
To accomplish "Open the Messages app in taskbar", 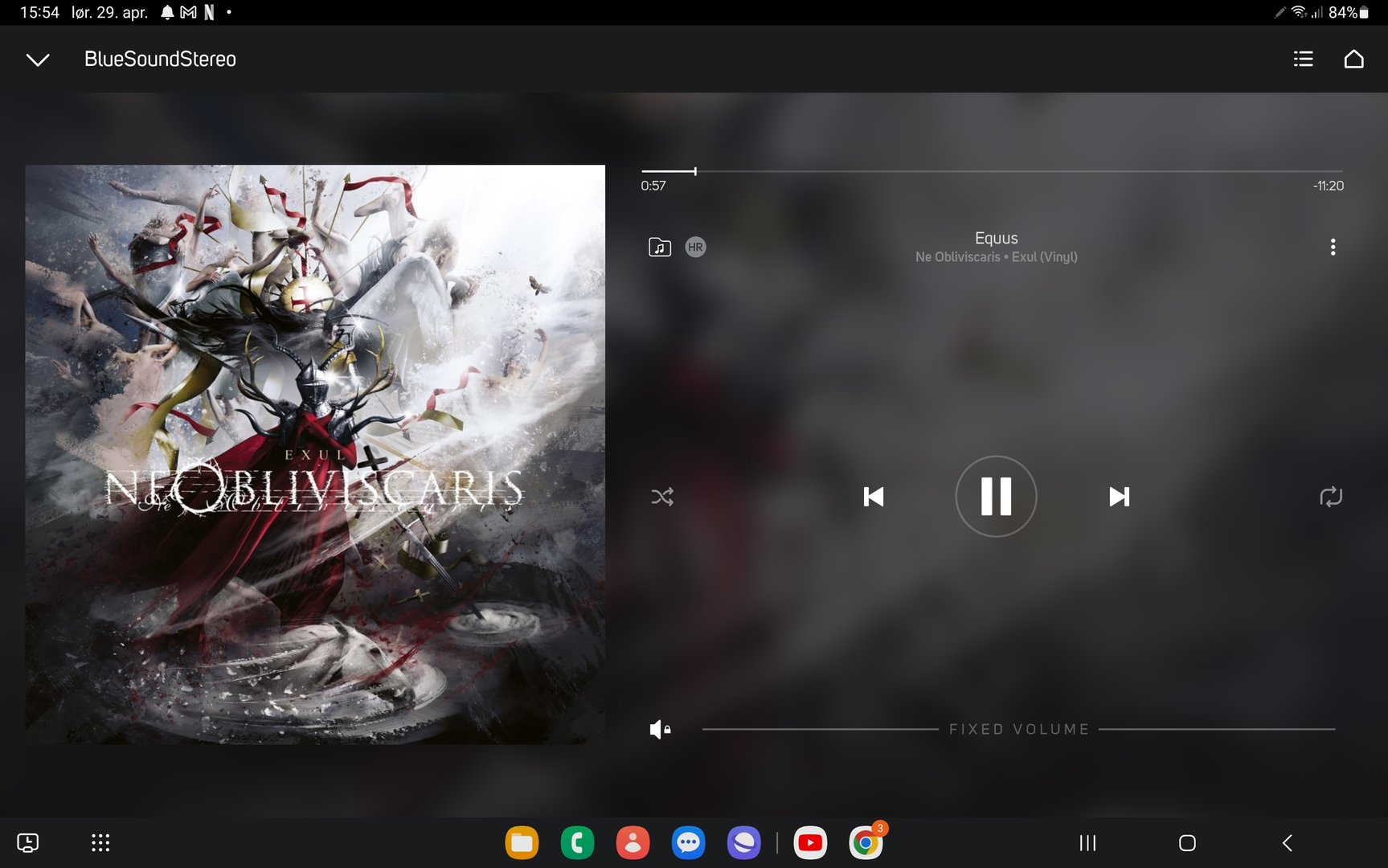I will tap(688, 842).
